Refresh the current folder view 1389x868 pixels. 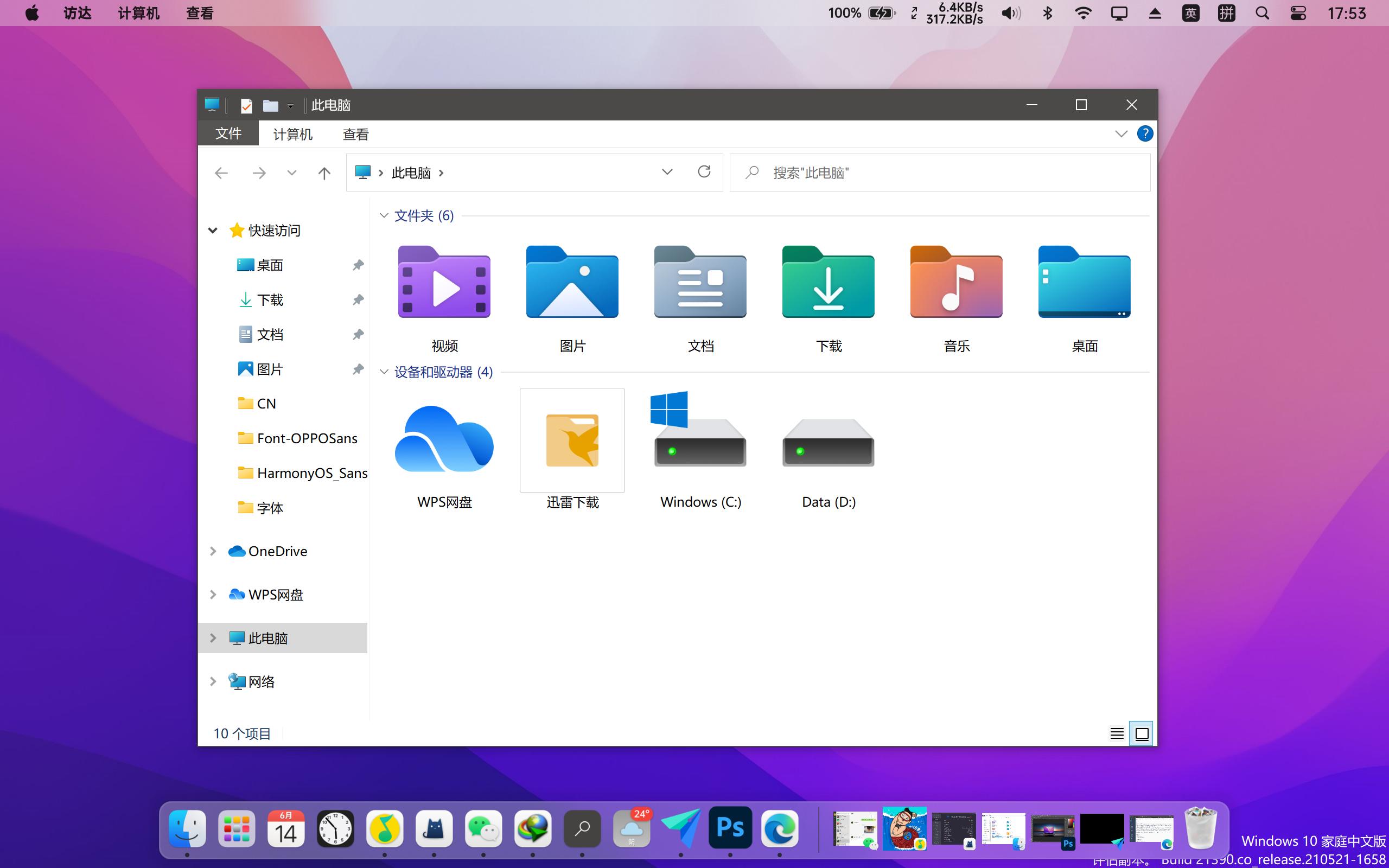point(705,172)
